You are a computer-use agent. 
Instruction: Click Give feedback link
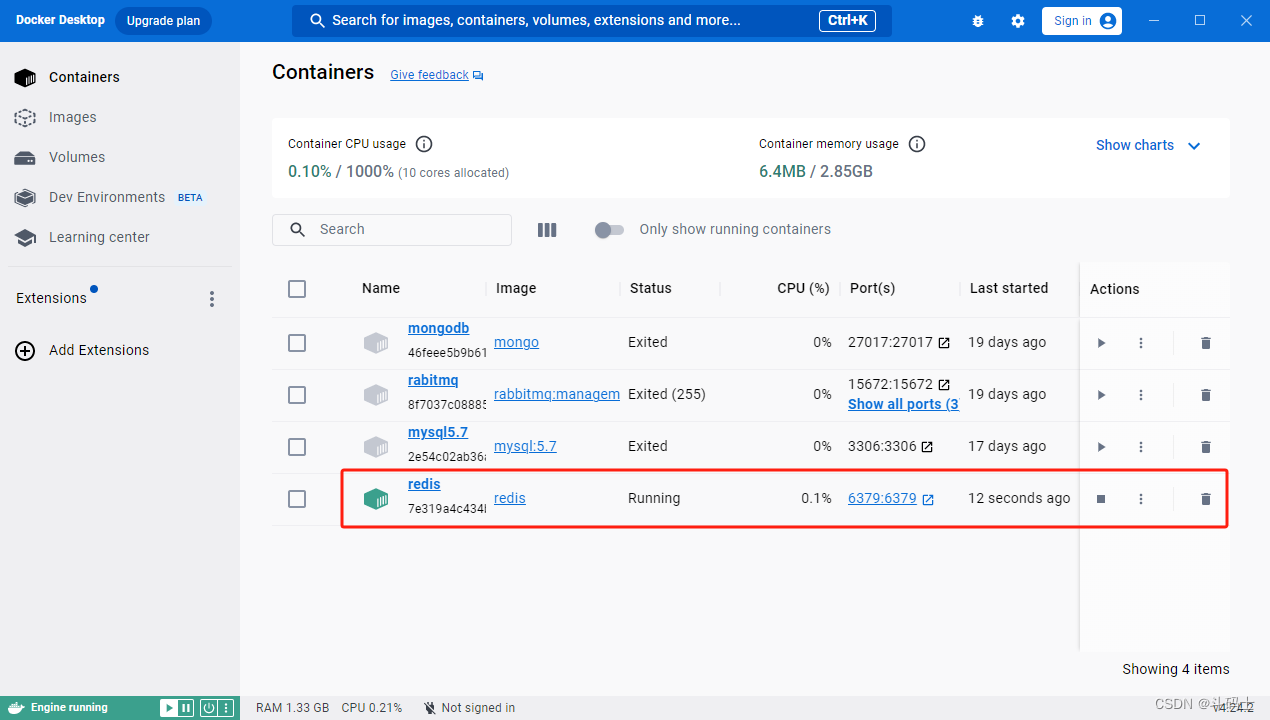click(x=429, y=75)
